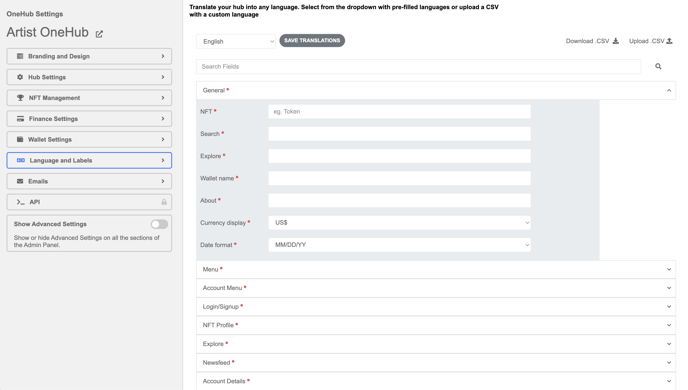
Task: Click the Emails envelope icon
Action: coord(20,181)
